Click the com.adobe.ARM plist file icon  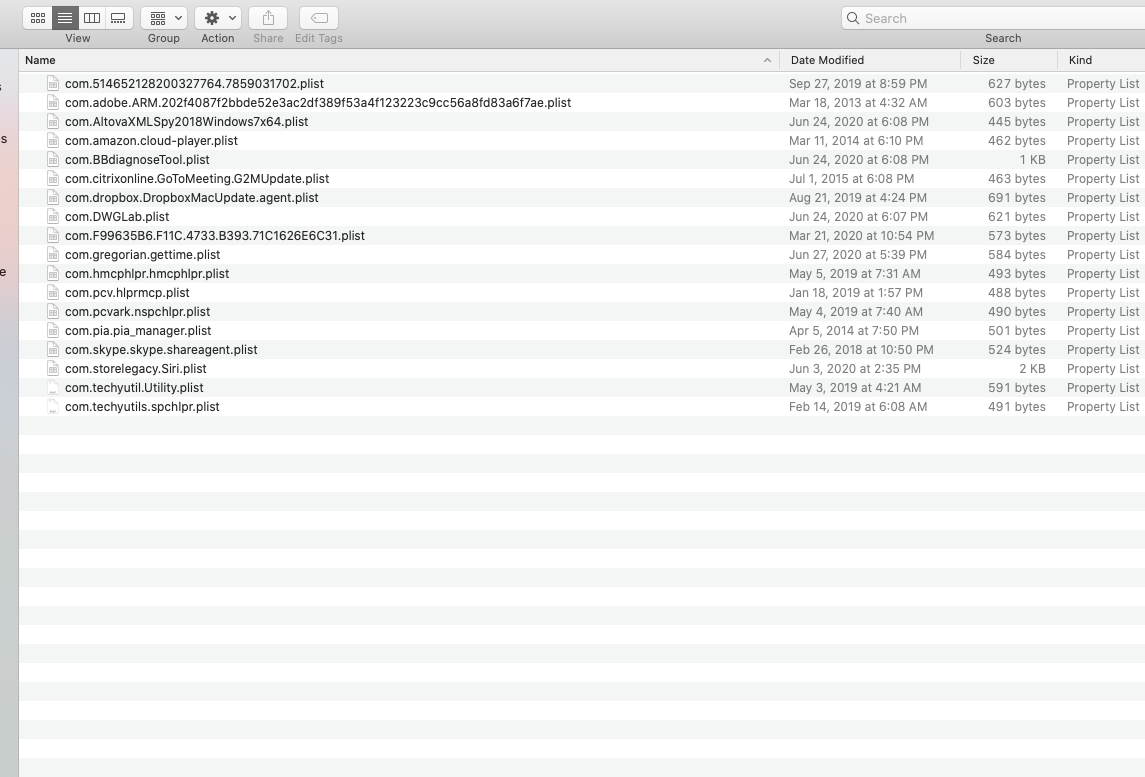tap(53, 102)
